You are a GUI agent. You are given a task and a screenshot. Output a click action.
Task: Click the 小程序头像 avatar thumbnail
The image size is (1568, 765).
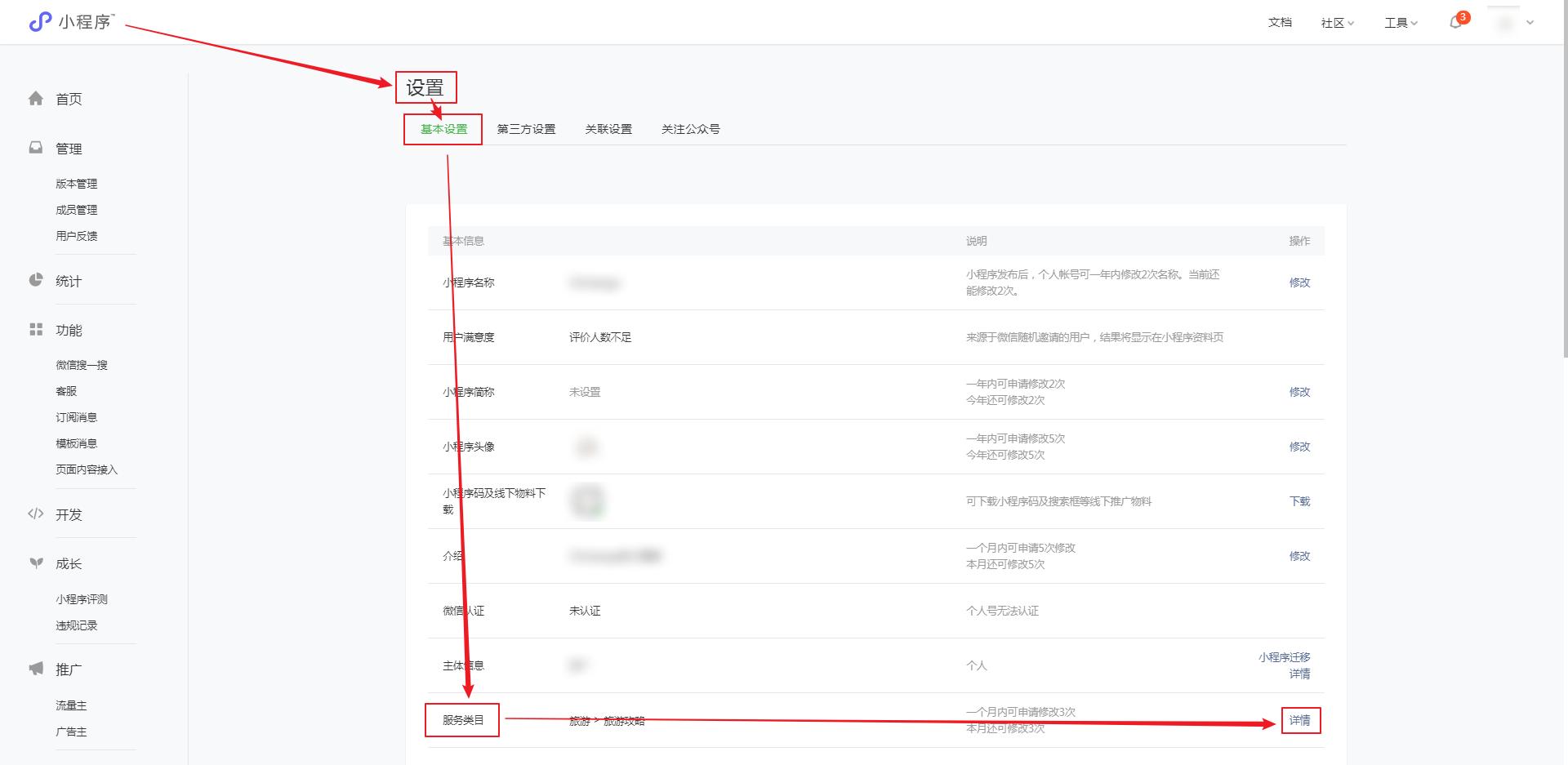coord(586,447)
